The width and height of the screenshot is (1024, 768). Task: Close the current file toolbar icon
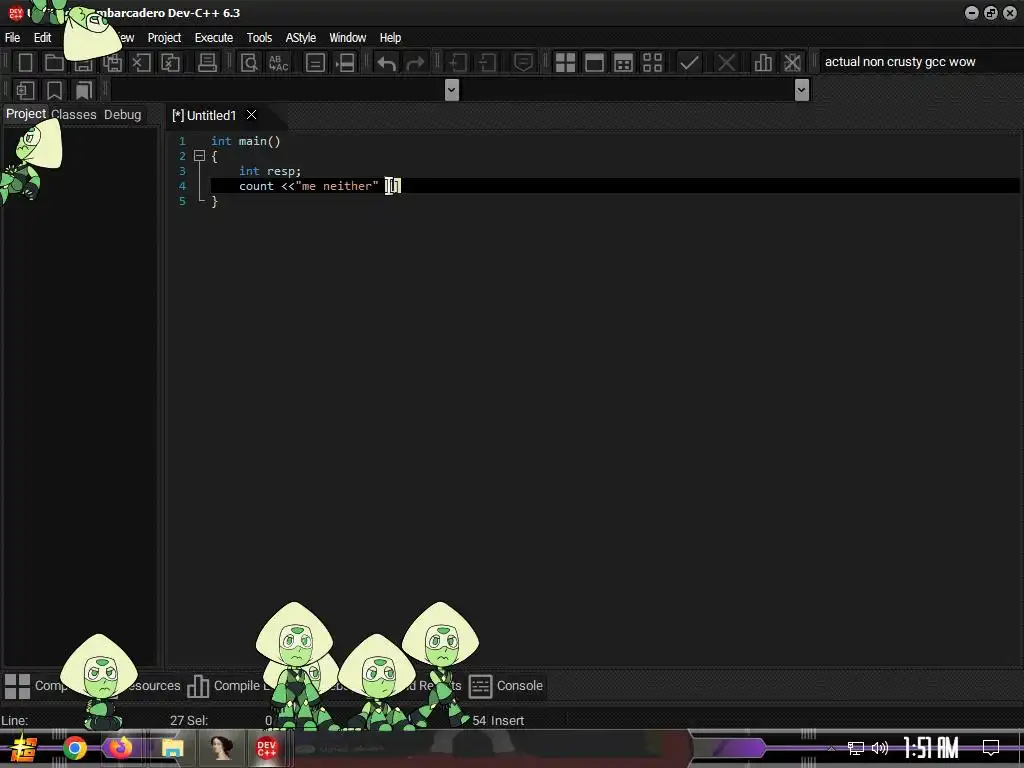coord(141,63)
